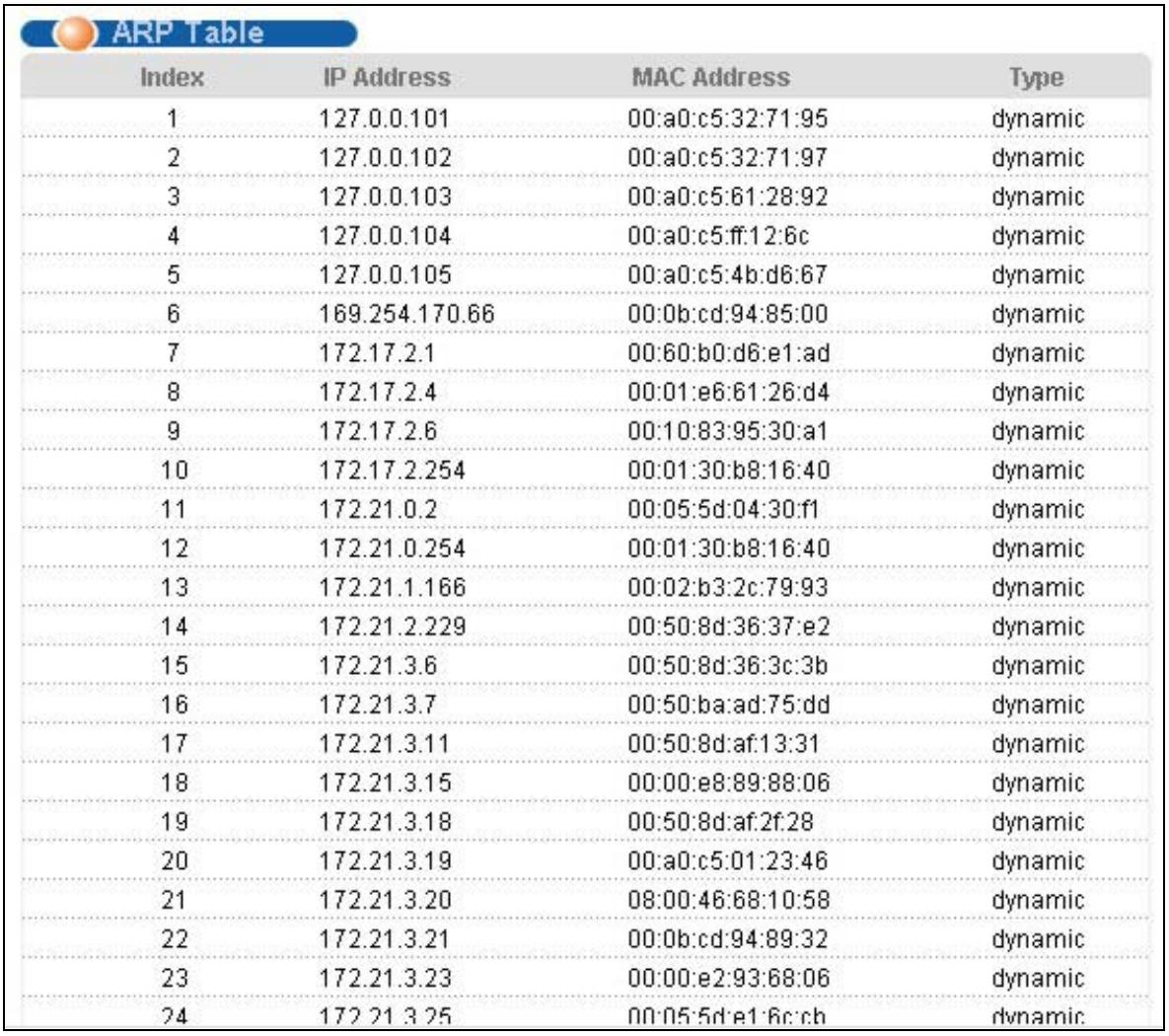Click the MAC Address column header
The height and width of the screenshot is (1036, 1169).
click(x=710, y=77)
